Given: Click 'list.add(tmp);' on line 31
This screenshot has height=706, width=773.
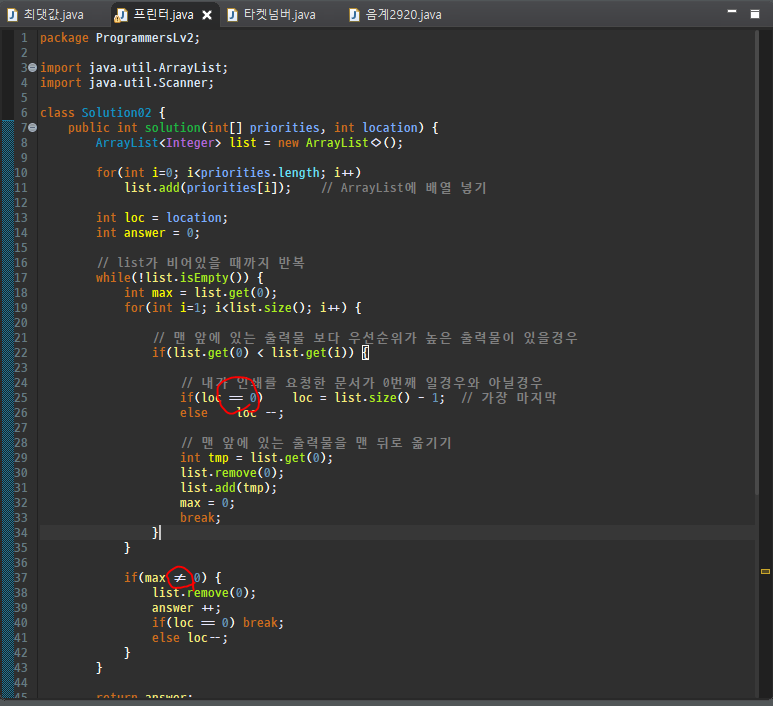Looking at the screenshot, I should point(228,488).
